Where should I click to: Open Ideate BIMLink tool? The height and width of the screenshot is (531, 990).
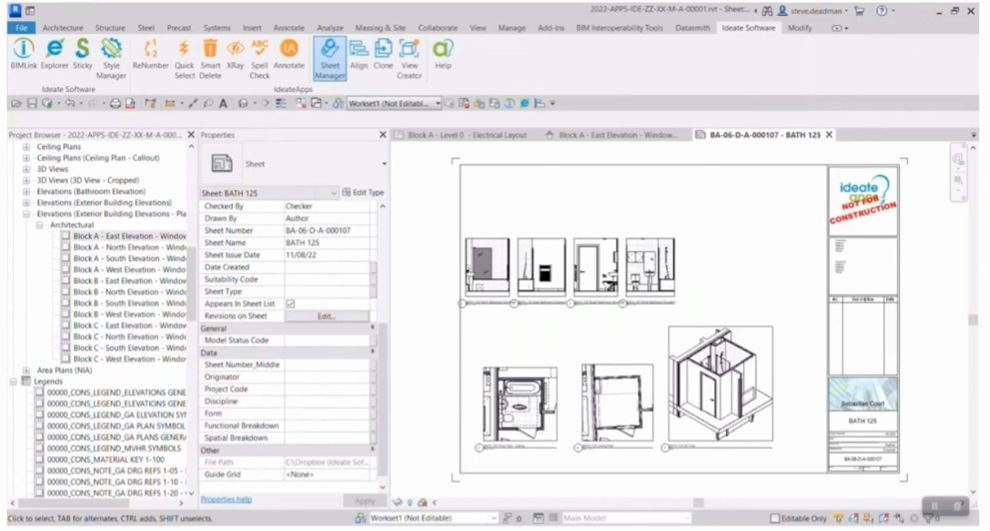pyautogui.click(x=23, y=54)
